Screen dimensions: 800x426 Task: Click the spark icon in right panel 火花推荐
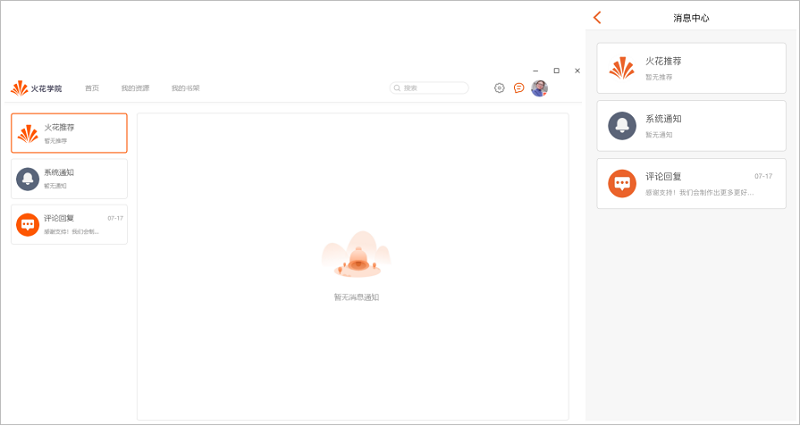(x=622, y=68)
